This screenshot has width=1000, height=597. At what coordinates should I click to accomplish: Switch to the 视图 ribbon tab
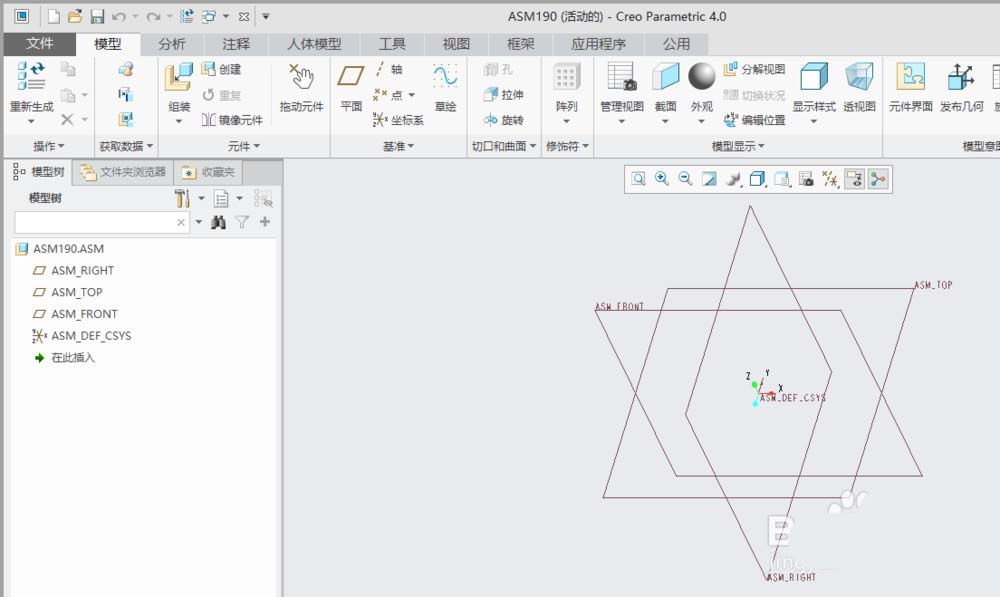click(456, 44)
